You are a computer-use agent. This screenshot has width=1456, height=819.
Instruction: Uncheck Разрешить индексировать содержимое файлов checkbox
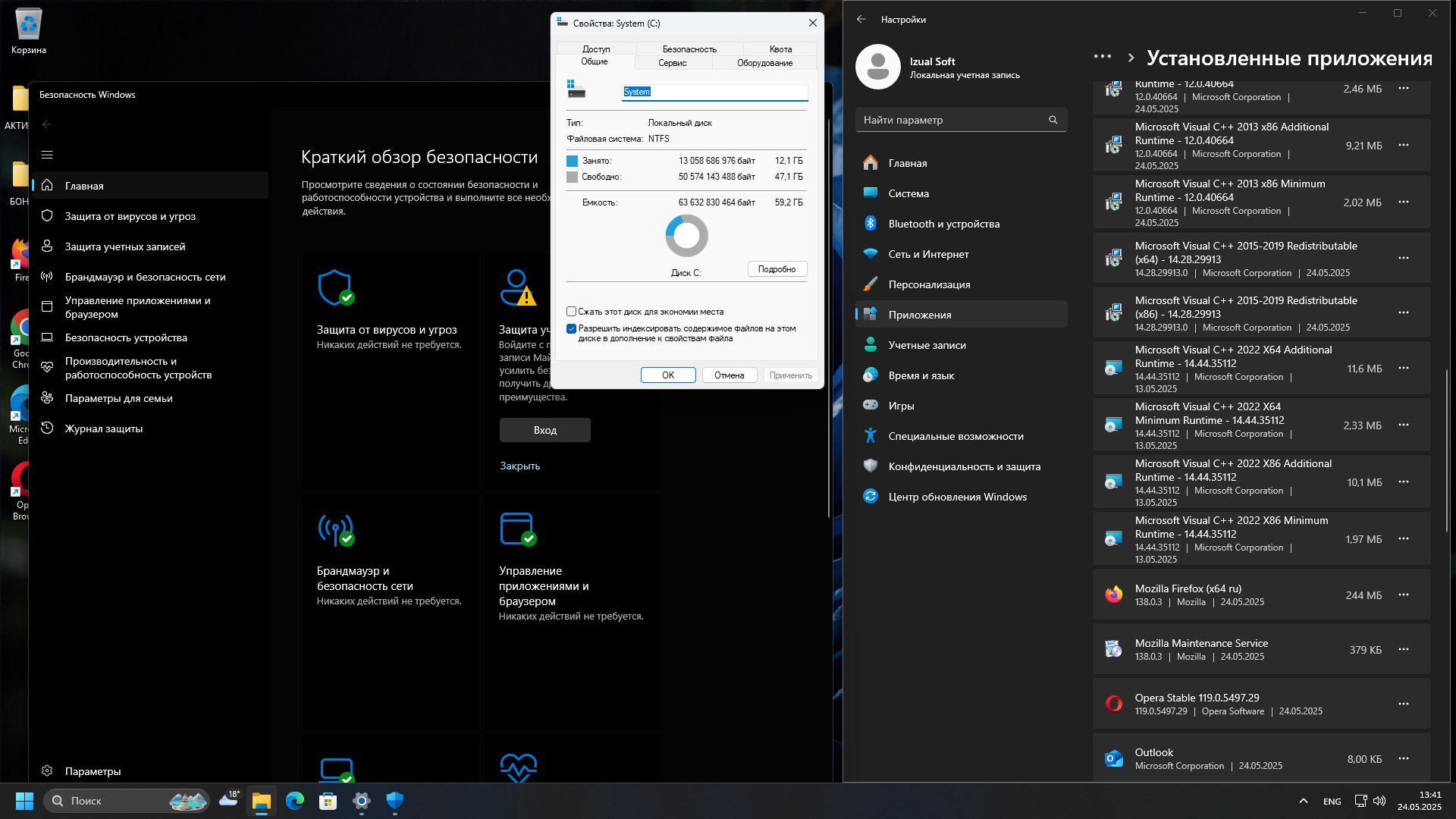pos(571,329)
